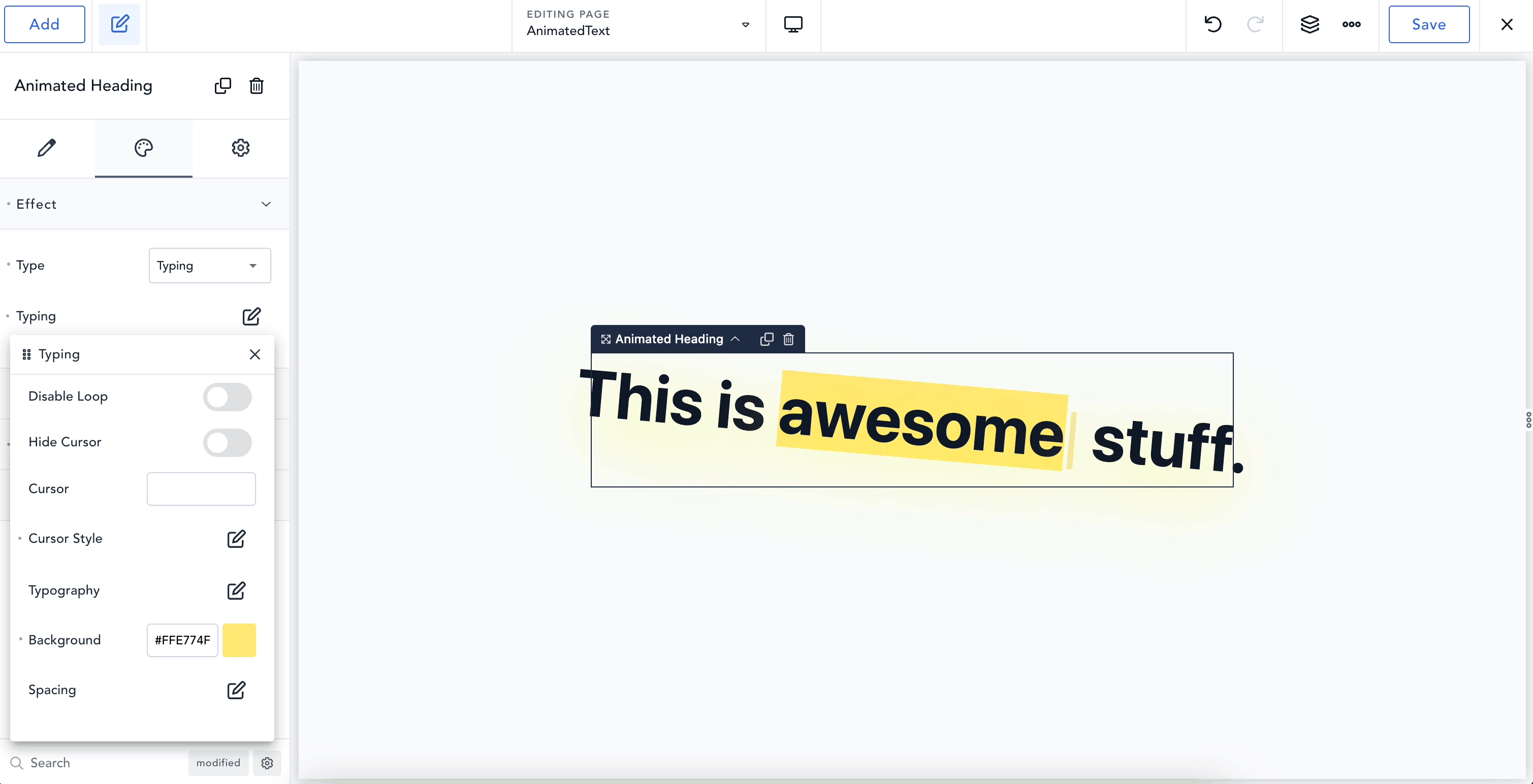
Task: Toggle the Disable Loop switch
Action: (x=228, y=397)
